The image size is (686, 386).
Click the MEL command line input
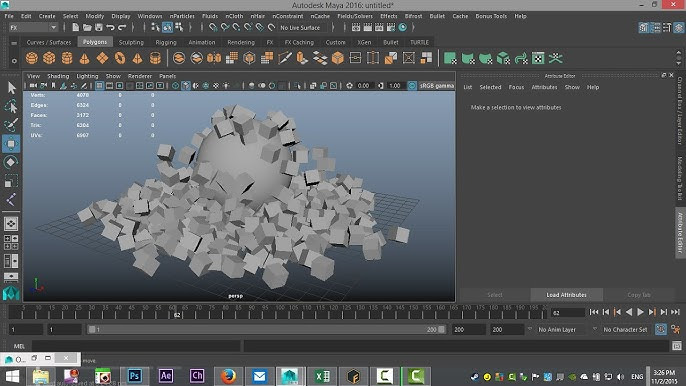(x=136, y=346)
